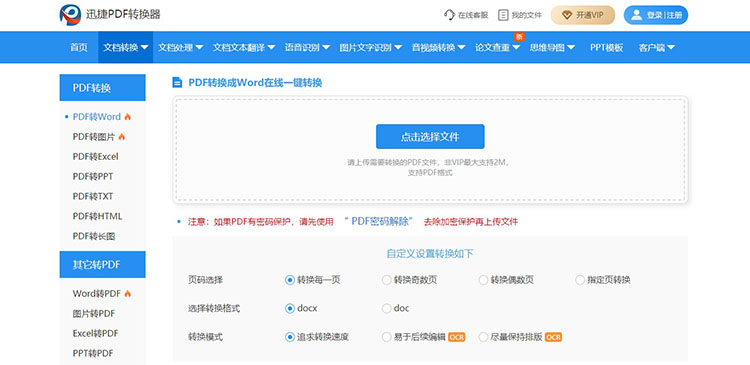750x365 pixels.
Task: Choose the docx output format
Action: tap(289, 309)
